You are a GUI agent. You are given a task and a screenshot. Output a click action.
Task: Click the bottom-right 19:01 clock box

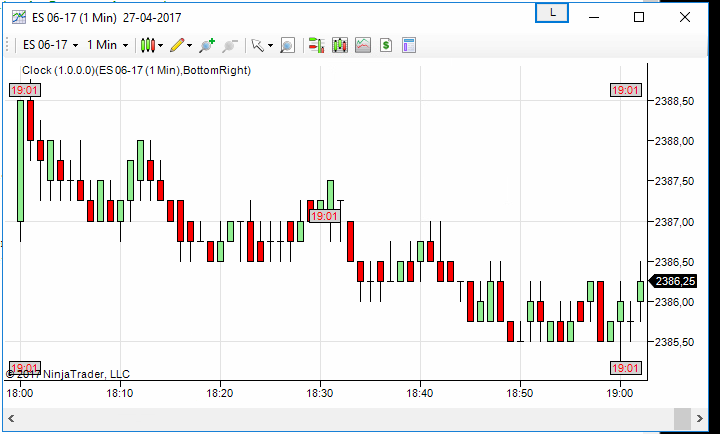point(625,368)
